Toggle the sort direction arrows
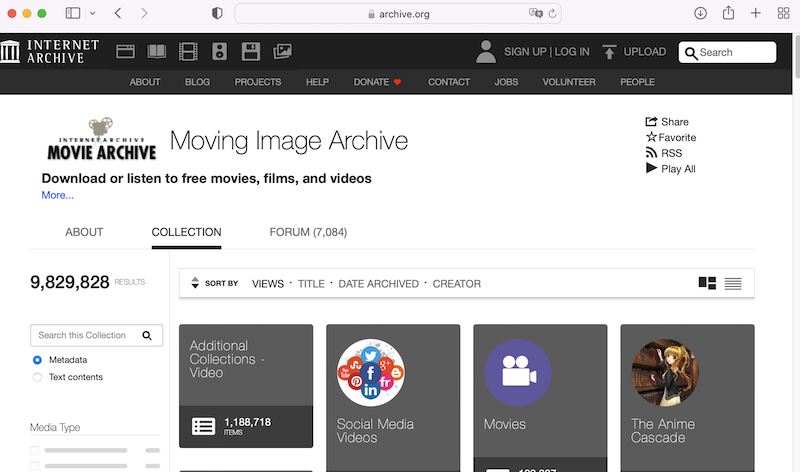The image size is (800, 472). 195,283
